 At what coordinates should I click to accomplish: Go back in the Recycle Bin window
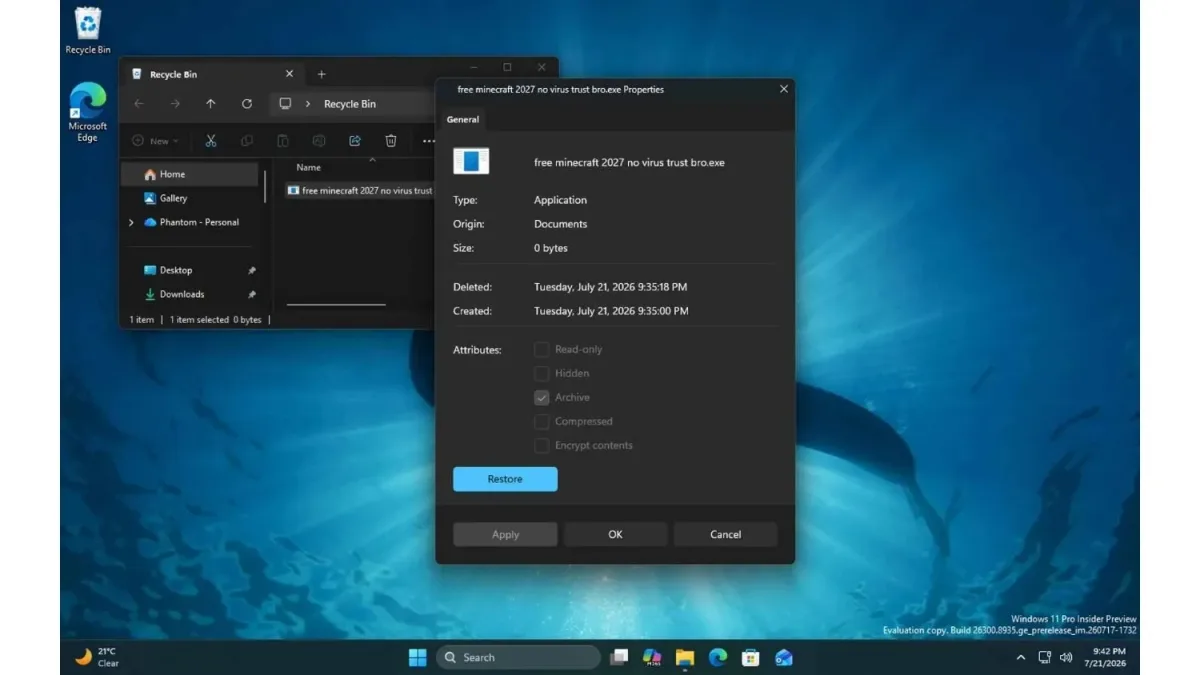(x=138, y=104)
